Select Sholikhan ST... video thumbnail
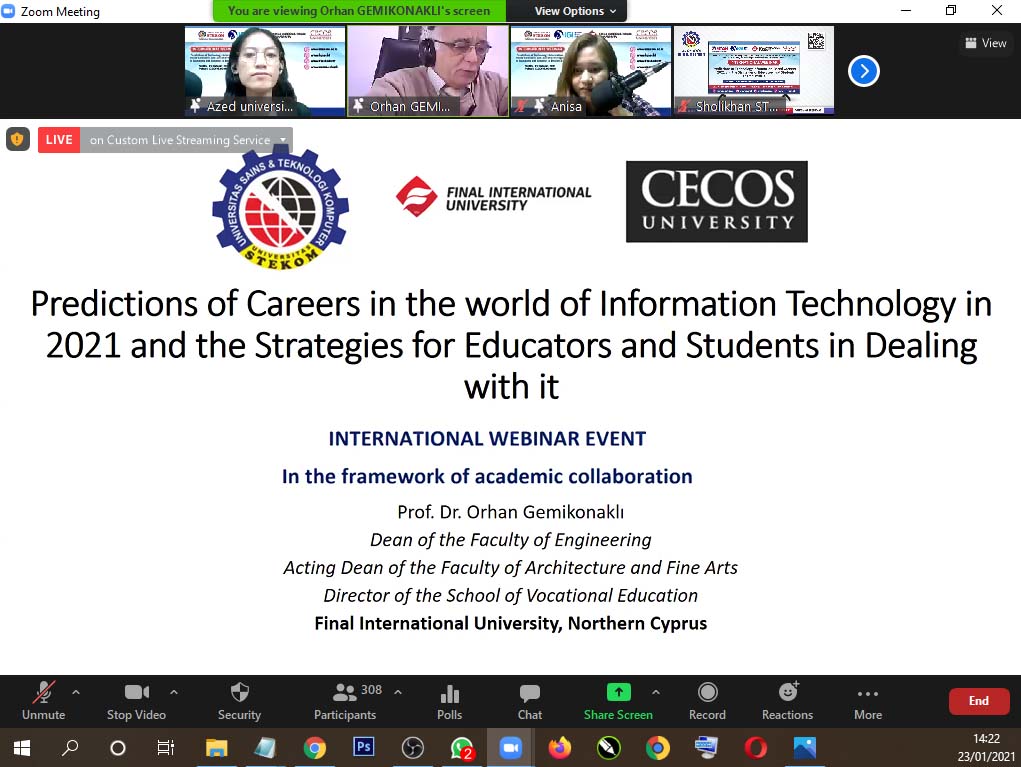The image size is (1021, 767). coord(753,71)
